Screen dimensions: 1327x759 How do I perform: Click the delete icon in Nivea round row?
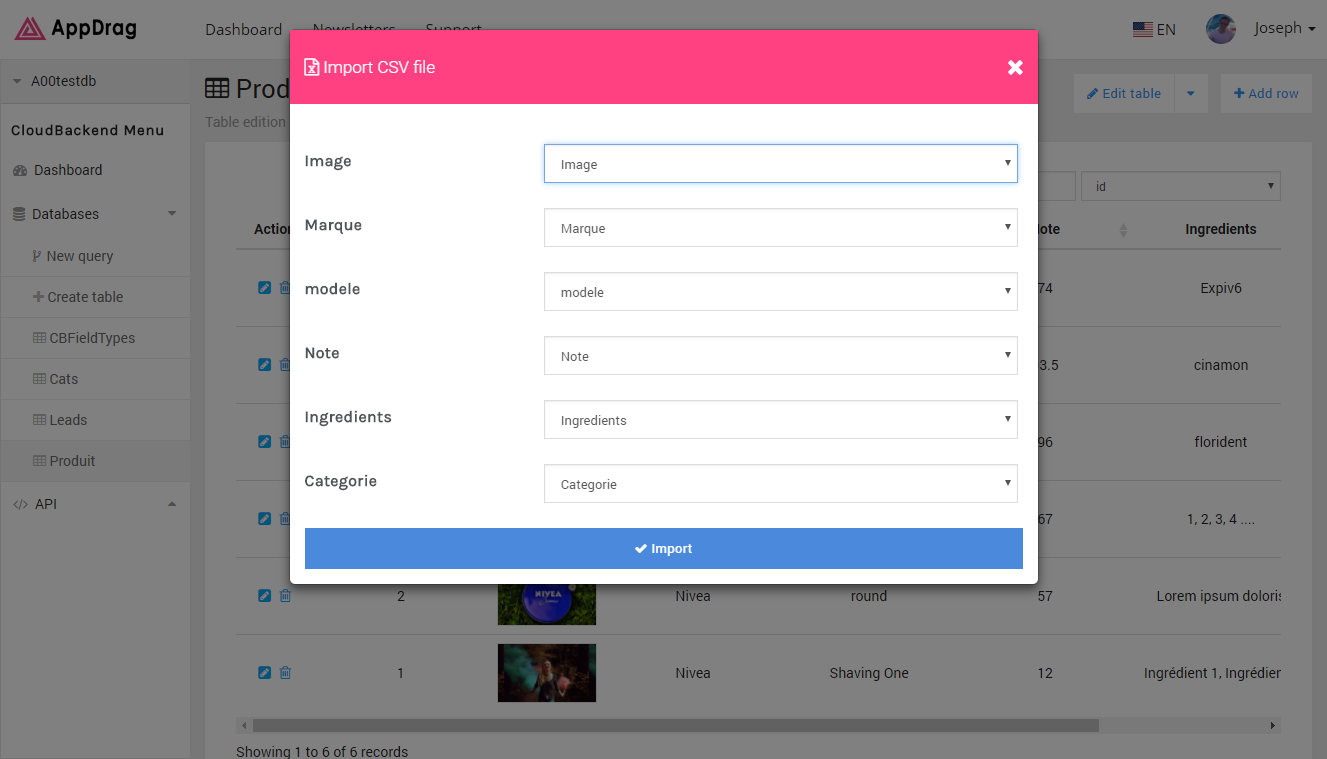pyautogui.click(x=285, y=596)
